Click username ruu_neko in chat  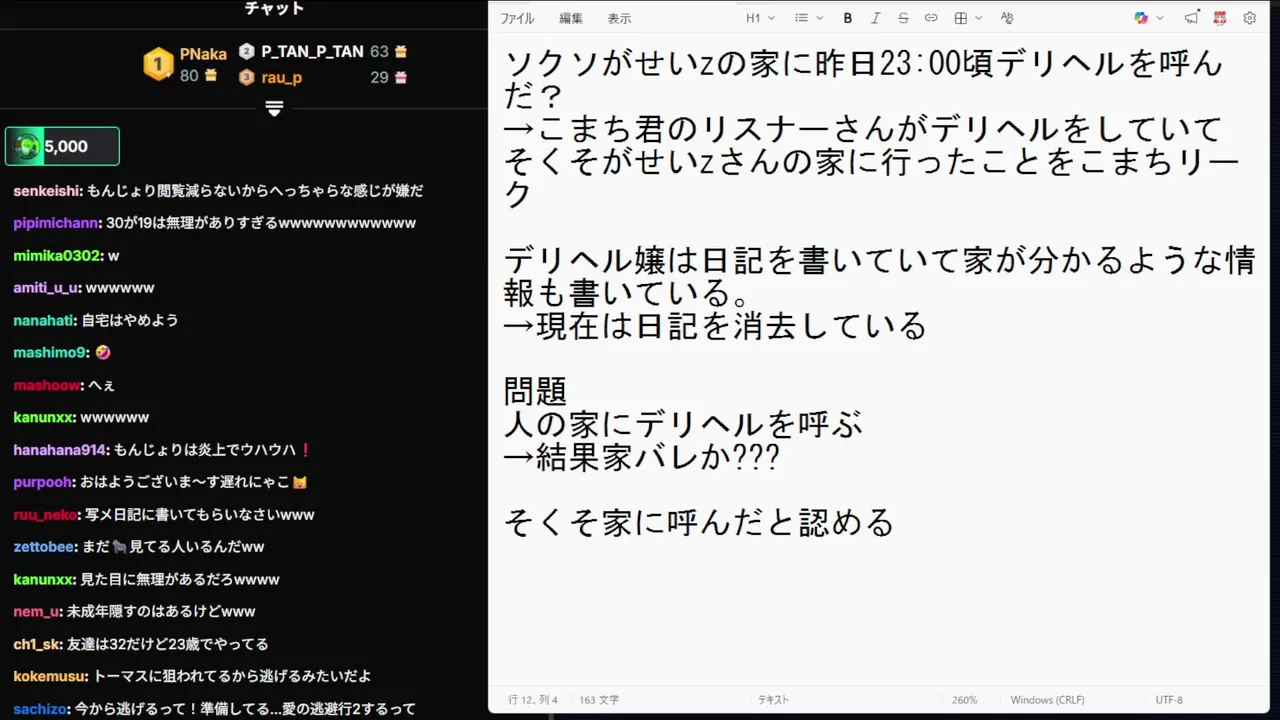point(46,515)
